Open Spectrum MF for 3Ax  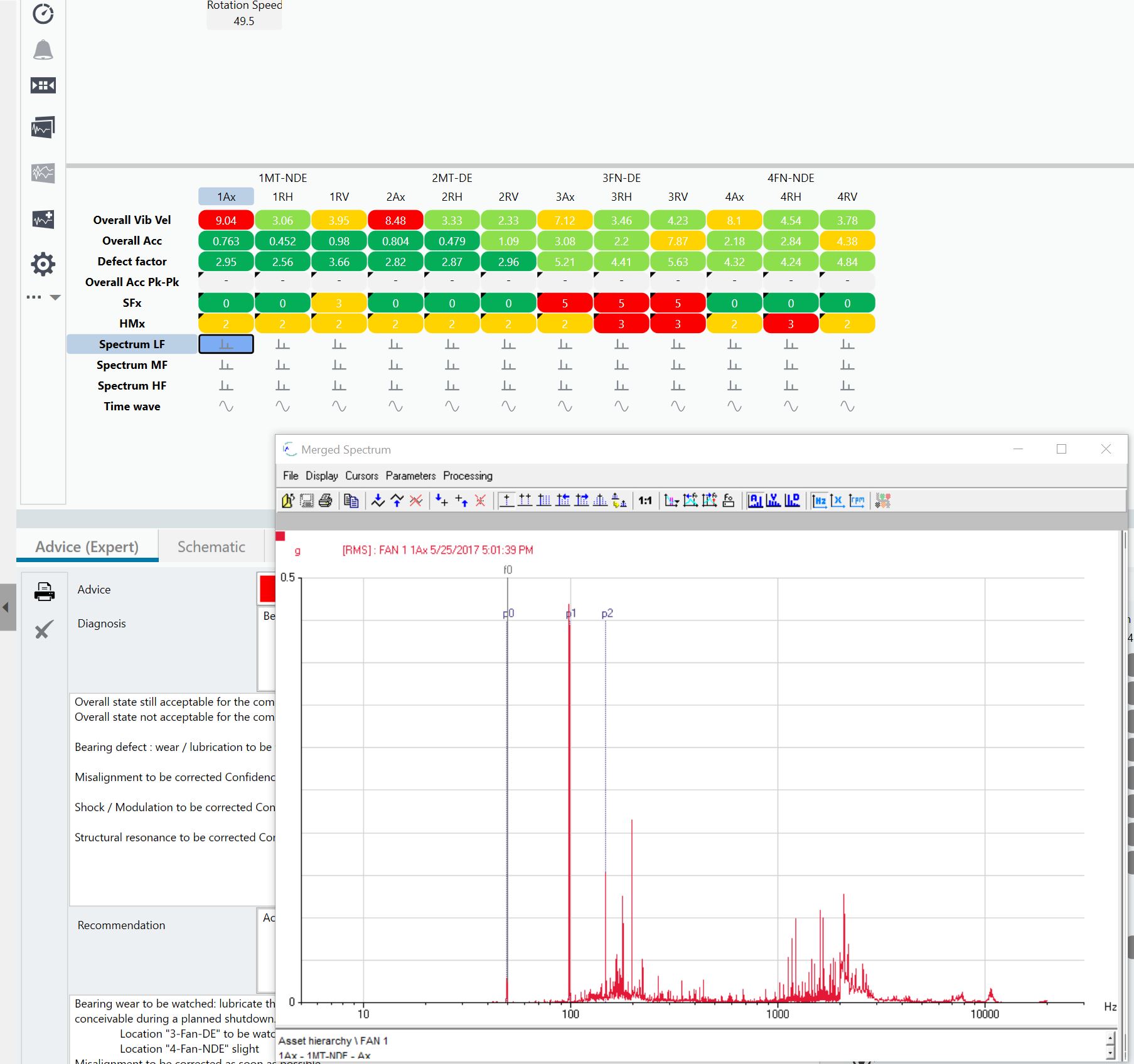tap(565, 365)
